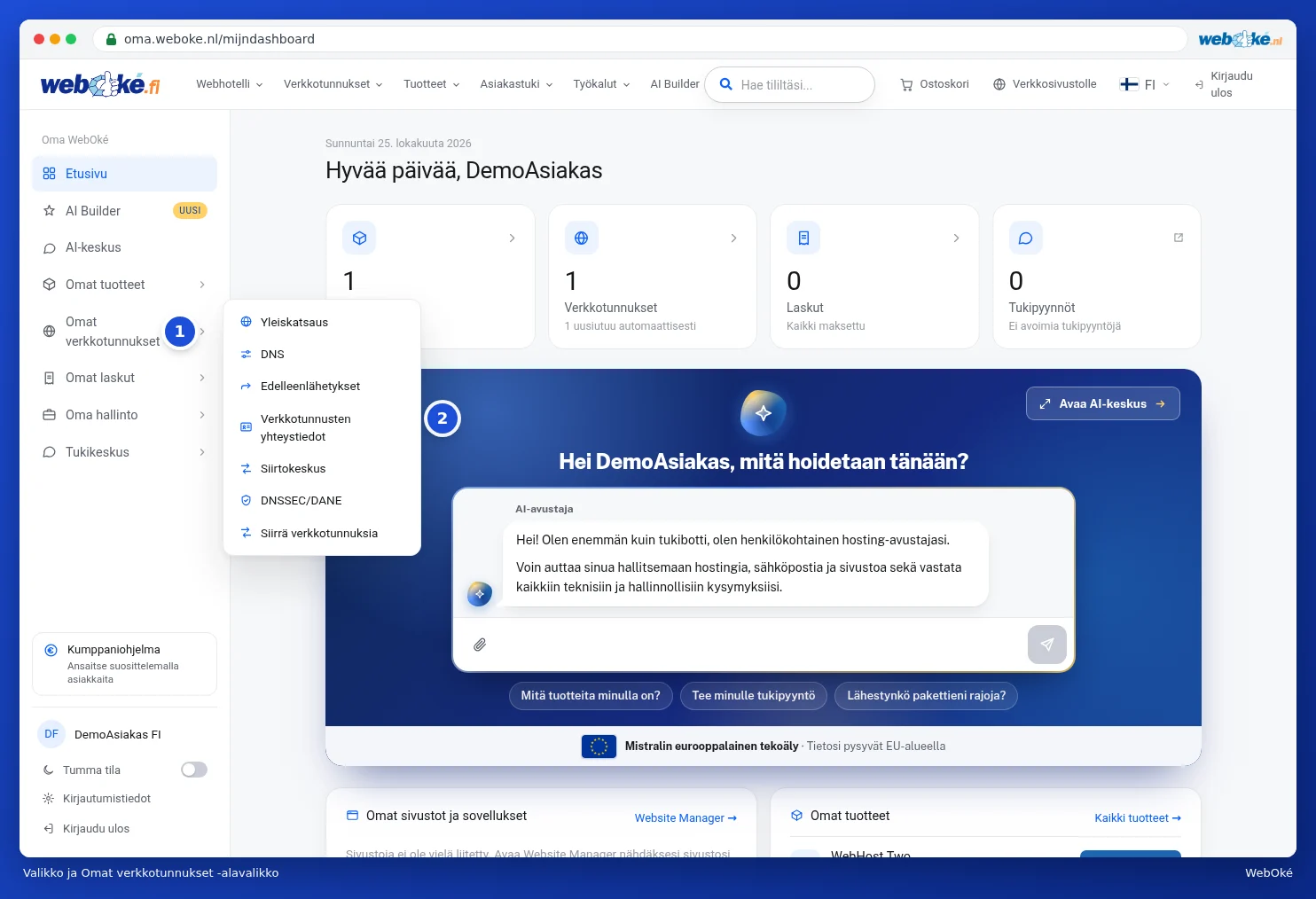Click Kirjaudu ulos in header
This screenshot has height=899, width=1316.
1225,84
